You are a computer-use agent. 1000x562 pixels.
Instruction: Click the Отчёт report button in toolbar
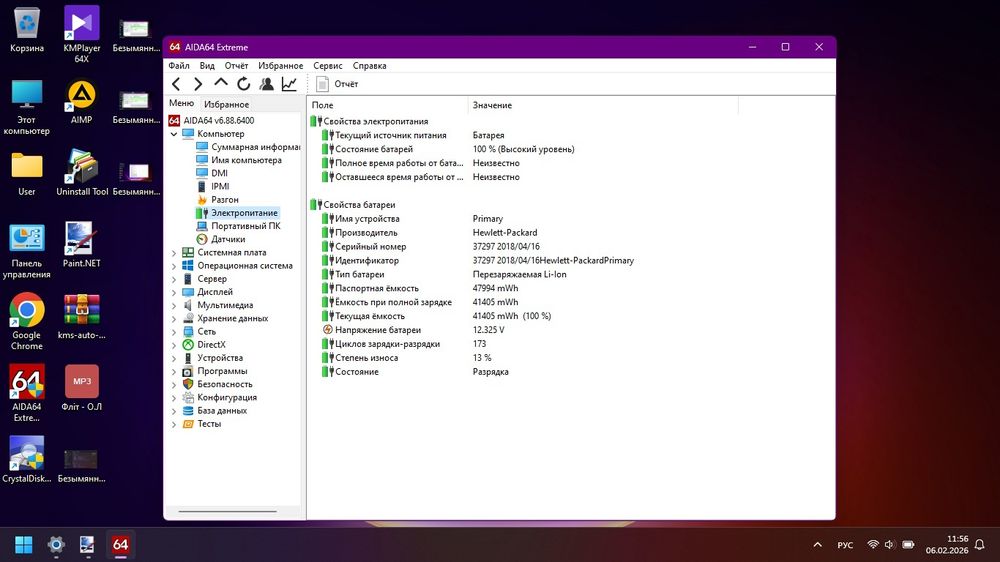tap(337, 84)
